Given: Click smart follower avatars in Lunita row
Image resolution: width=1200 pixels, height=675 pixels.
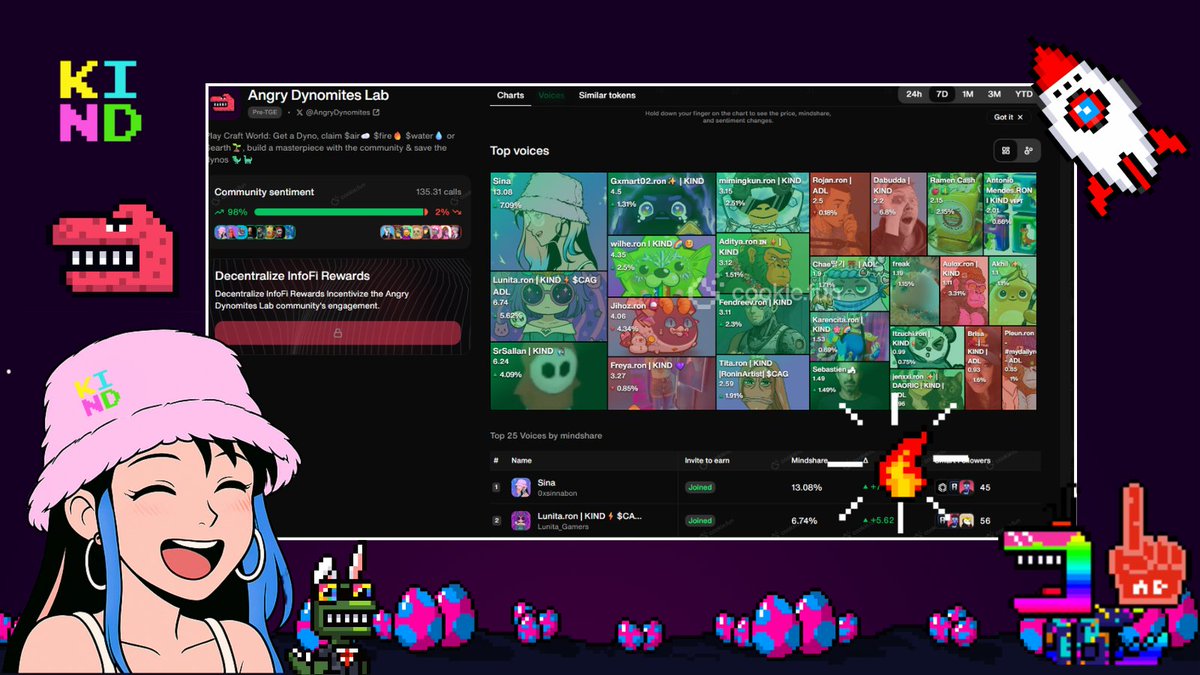Looking at the screenshot, I should coord(958,520).
